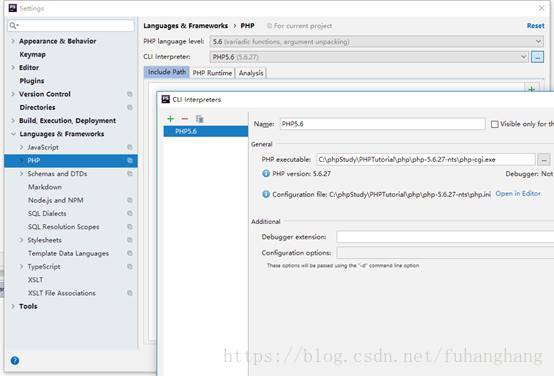Click the Debugger extension field

point(445,237)
